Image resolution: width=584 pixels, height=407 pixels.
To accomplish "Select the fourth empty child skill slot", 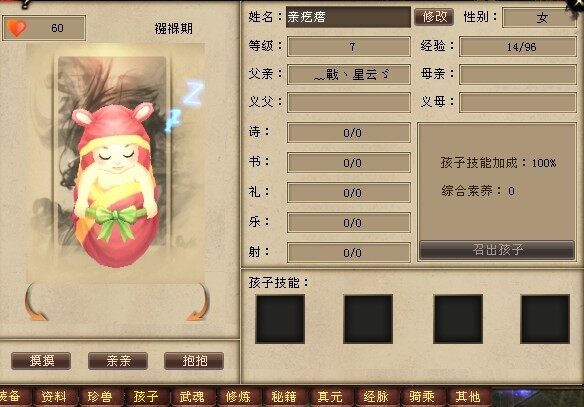I will pos(545,319).
